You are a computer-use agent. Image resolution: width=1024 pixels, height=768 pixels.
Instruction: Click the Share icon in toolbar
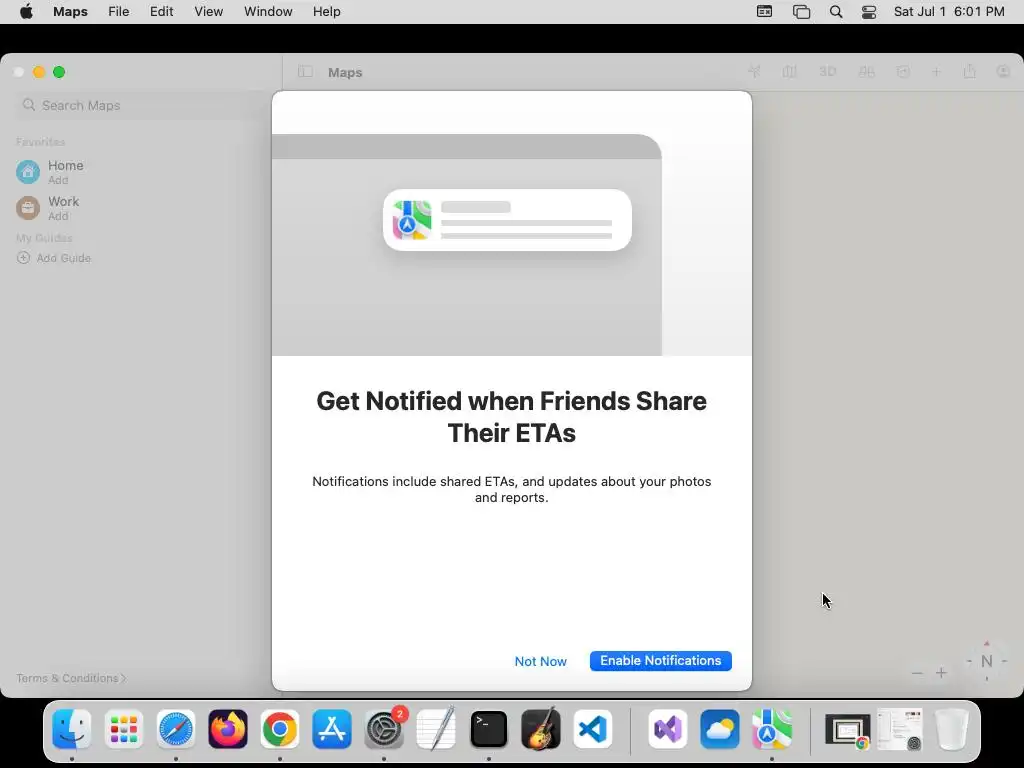pyautogui.click(x=970, y=71)
